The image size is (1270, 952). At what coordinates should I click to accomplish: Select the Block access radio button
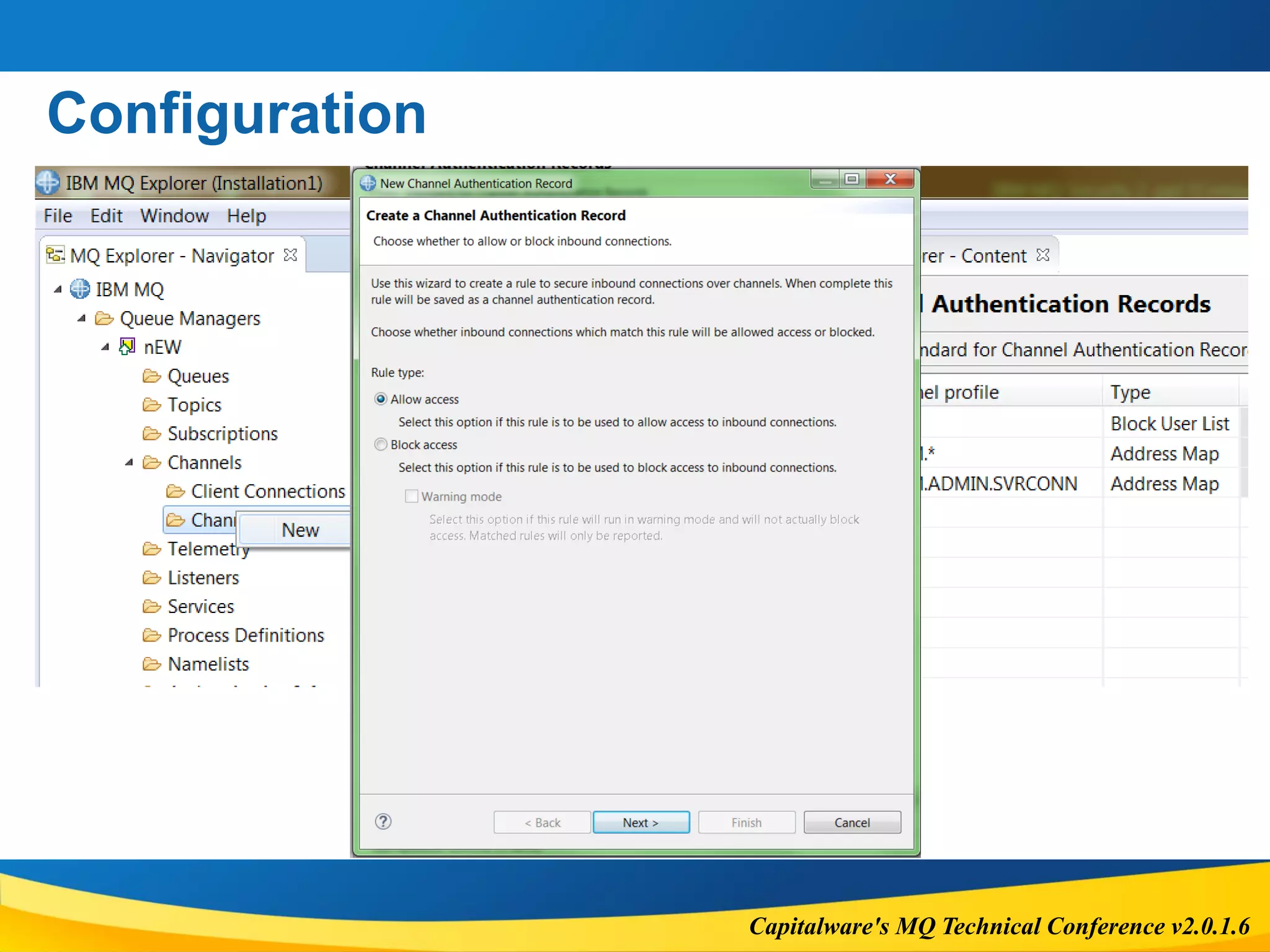click(381, 444)
